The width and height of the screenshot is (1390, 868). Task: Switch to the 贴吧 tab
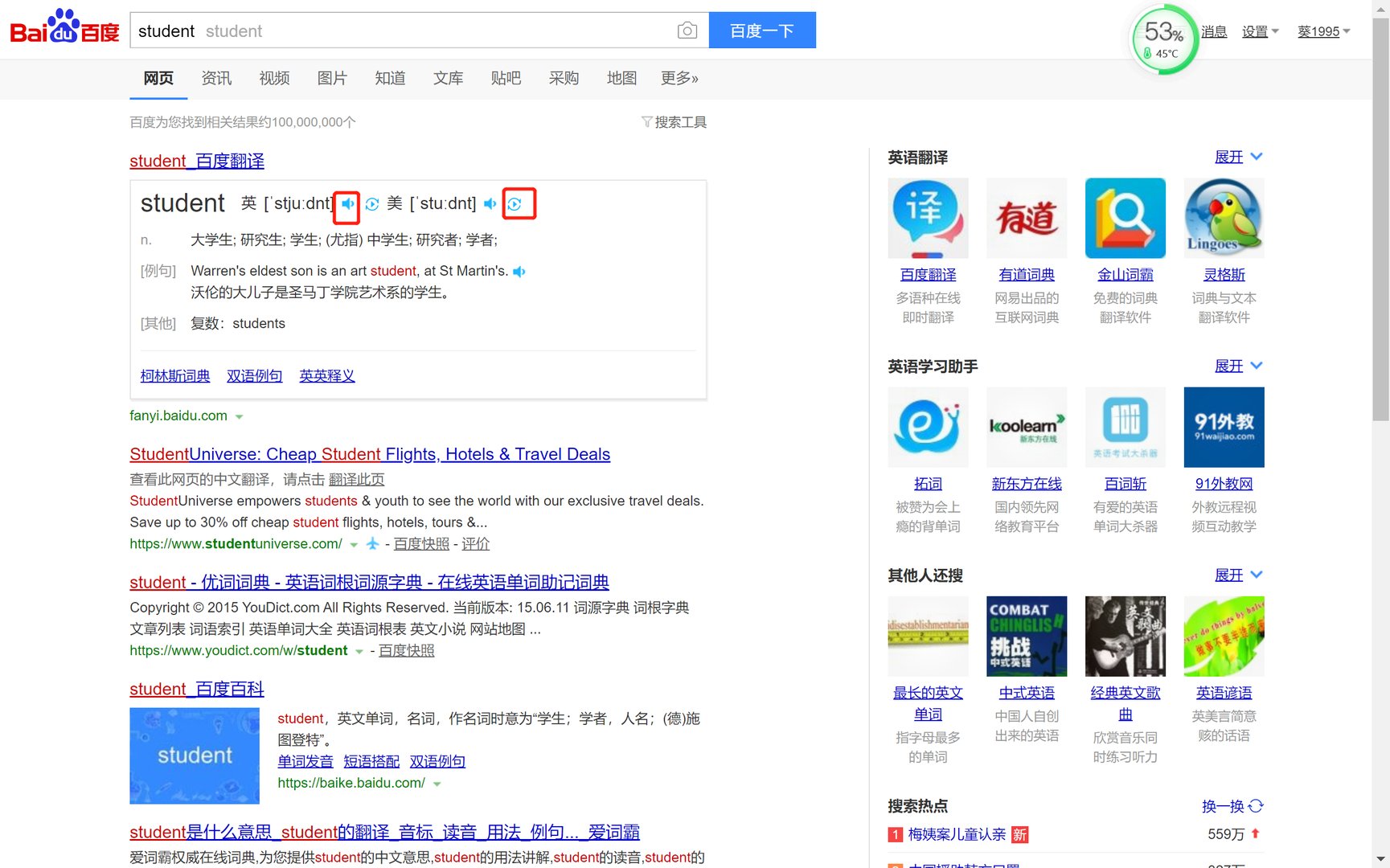click(506, 78)
